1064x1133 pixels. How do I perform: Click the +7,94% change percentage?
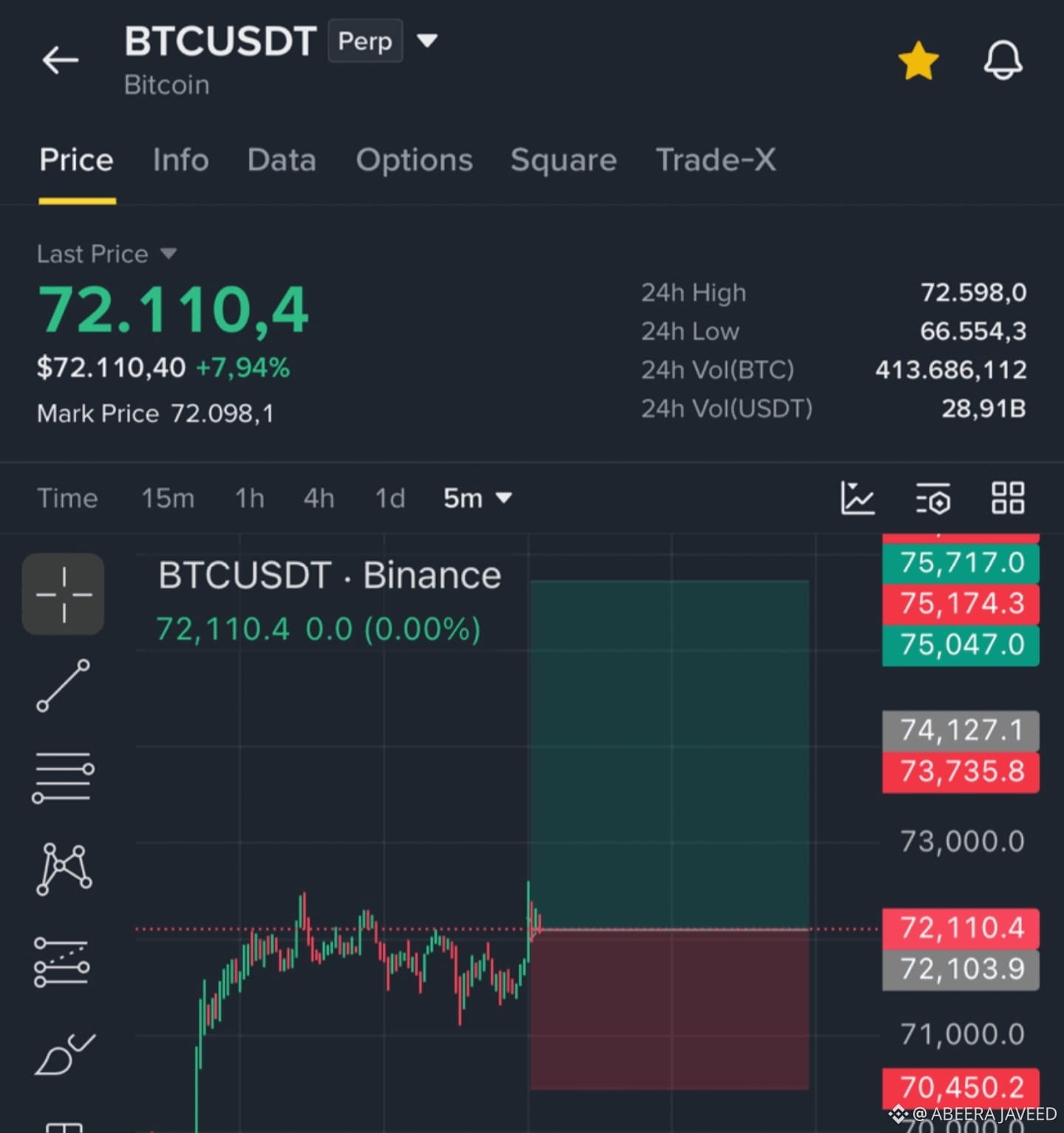pos(243,367)
